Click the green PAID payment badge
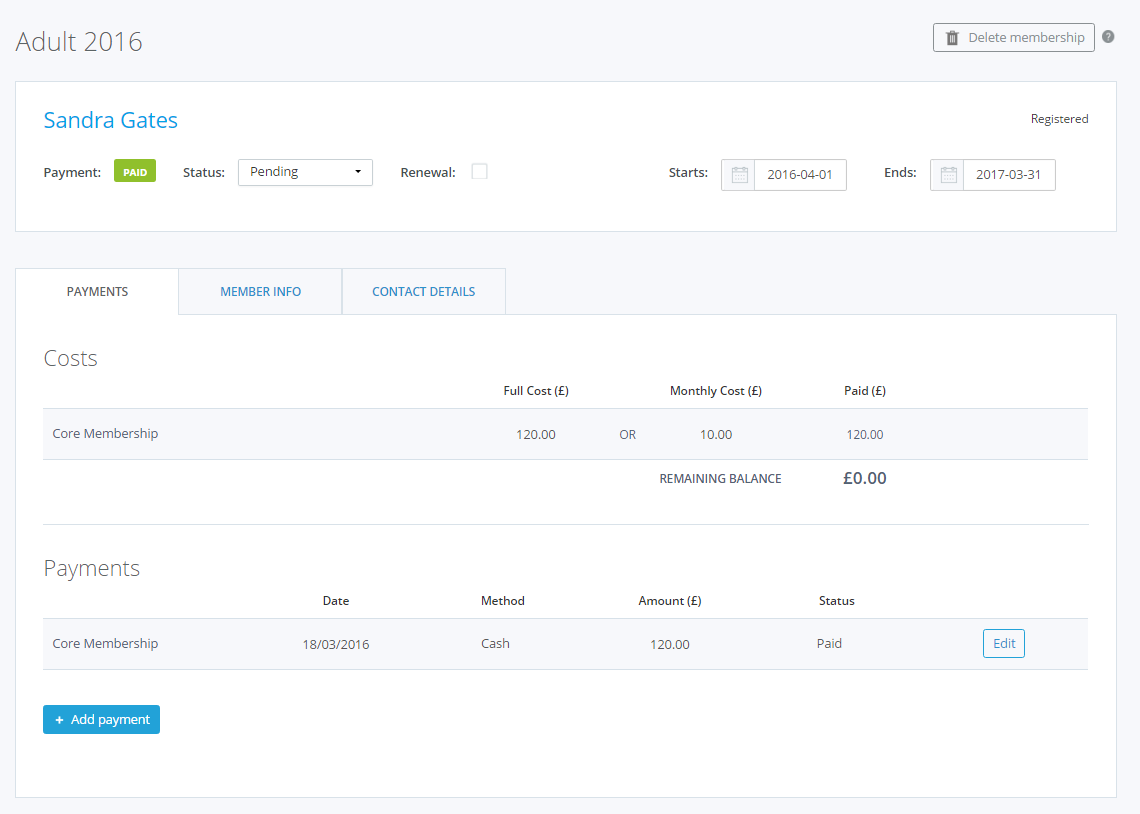Image resolution: width=1140 pixels, height=814 pixels. tap(135, 172)
